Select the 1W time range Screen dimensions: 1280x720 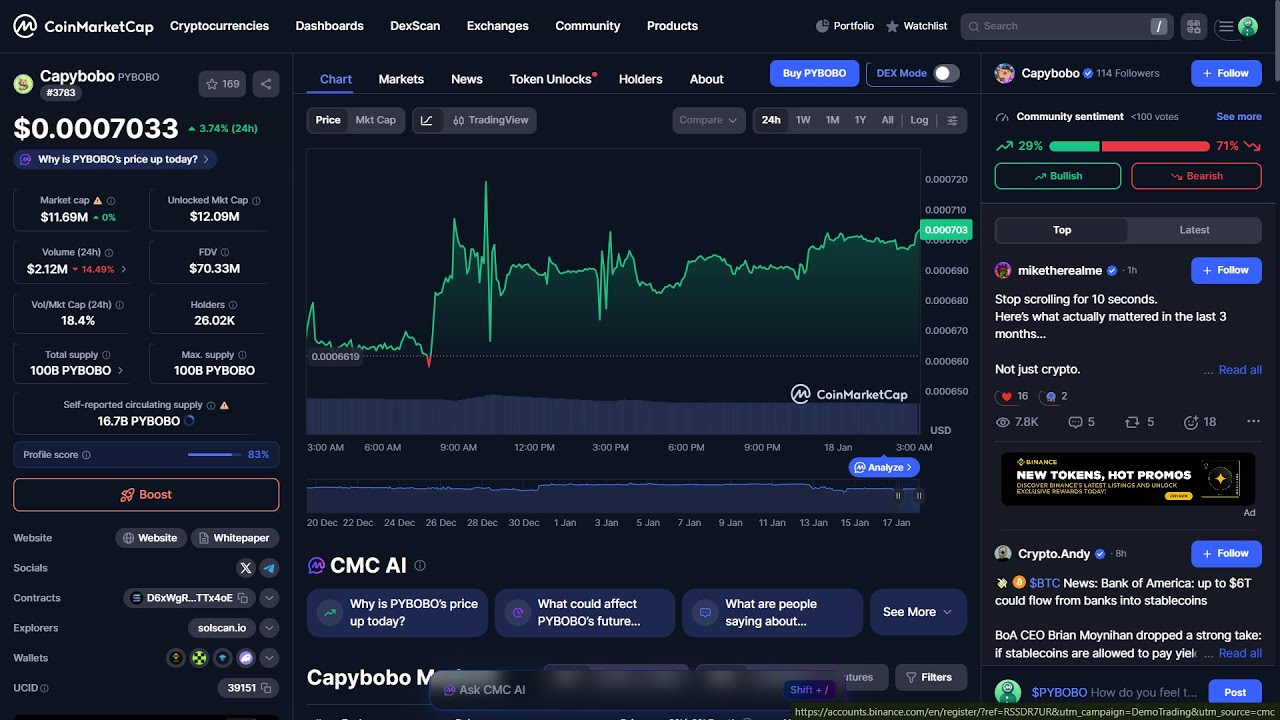[x=803, y=120]
